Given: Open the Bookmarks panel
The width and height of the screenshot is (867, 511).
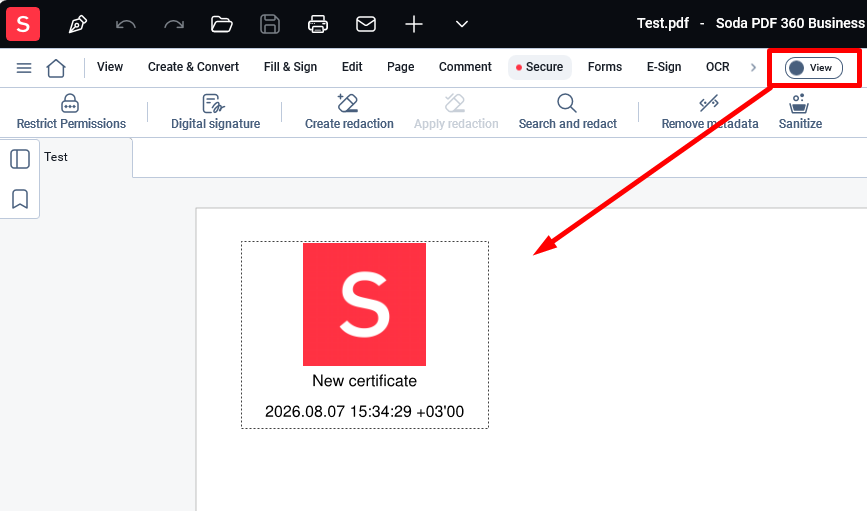Looking at the screenshot, I should (20, 199).
